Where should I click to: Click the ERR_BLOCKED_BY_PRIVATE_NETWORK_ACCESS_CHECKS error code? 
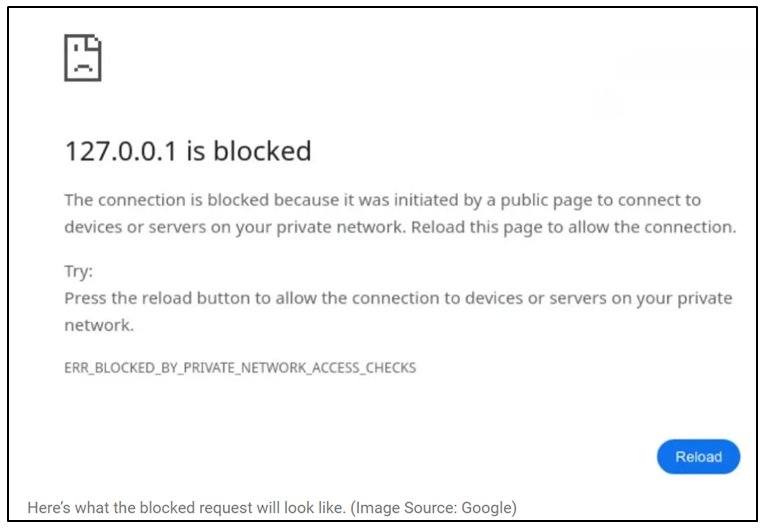[240, 367]
